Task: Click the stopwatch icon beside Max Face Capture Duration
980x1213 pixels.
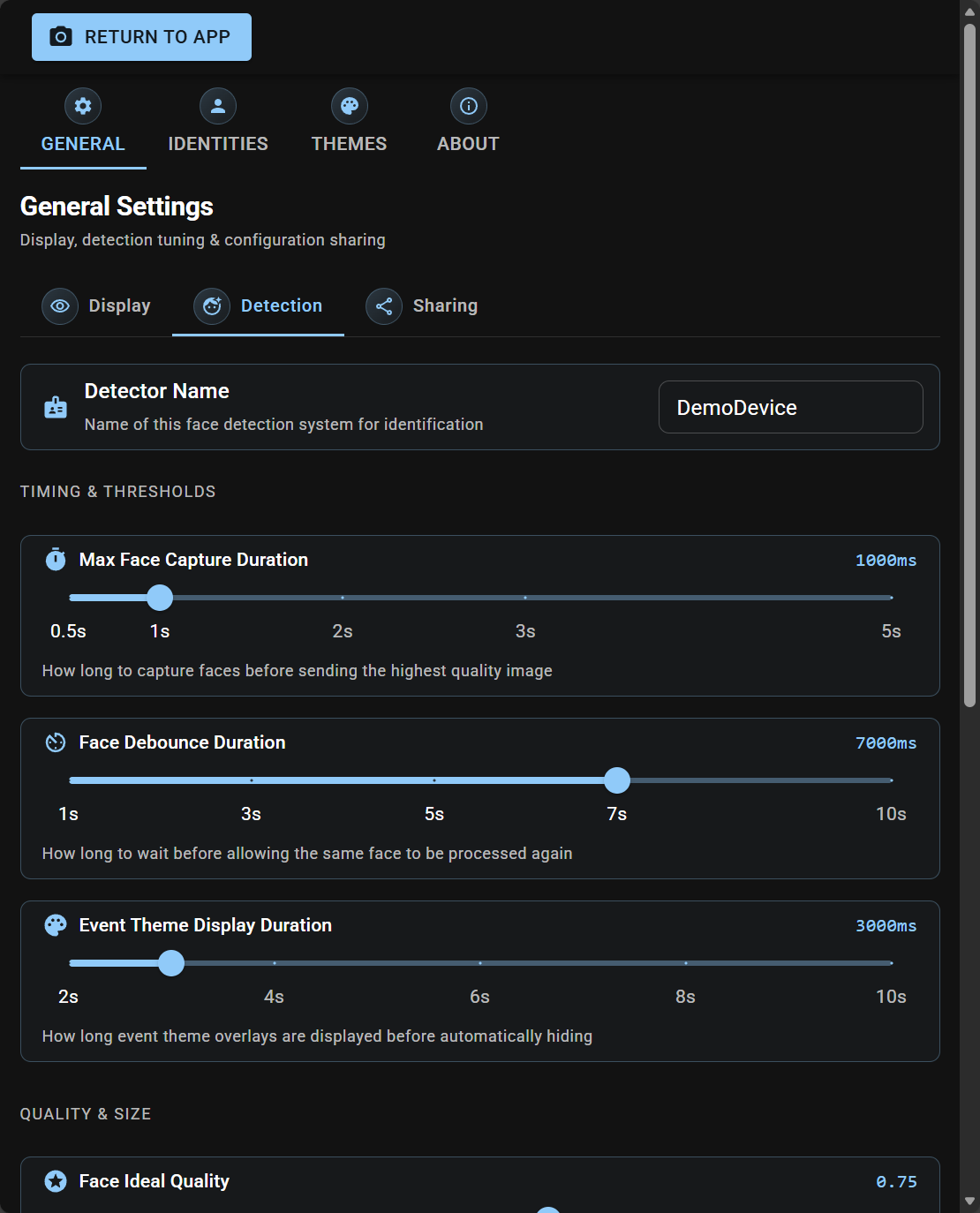Action: click(55, 559)
